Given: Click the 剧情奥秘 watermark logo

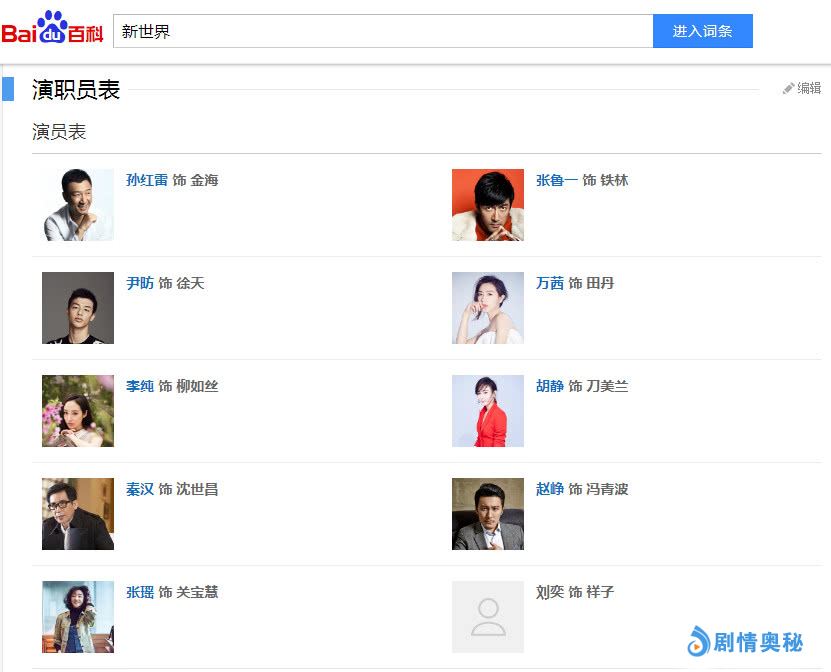Looking at the screenshot, I should click(x=745, y=641).
